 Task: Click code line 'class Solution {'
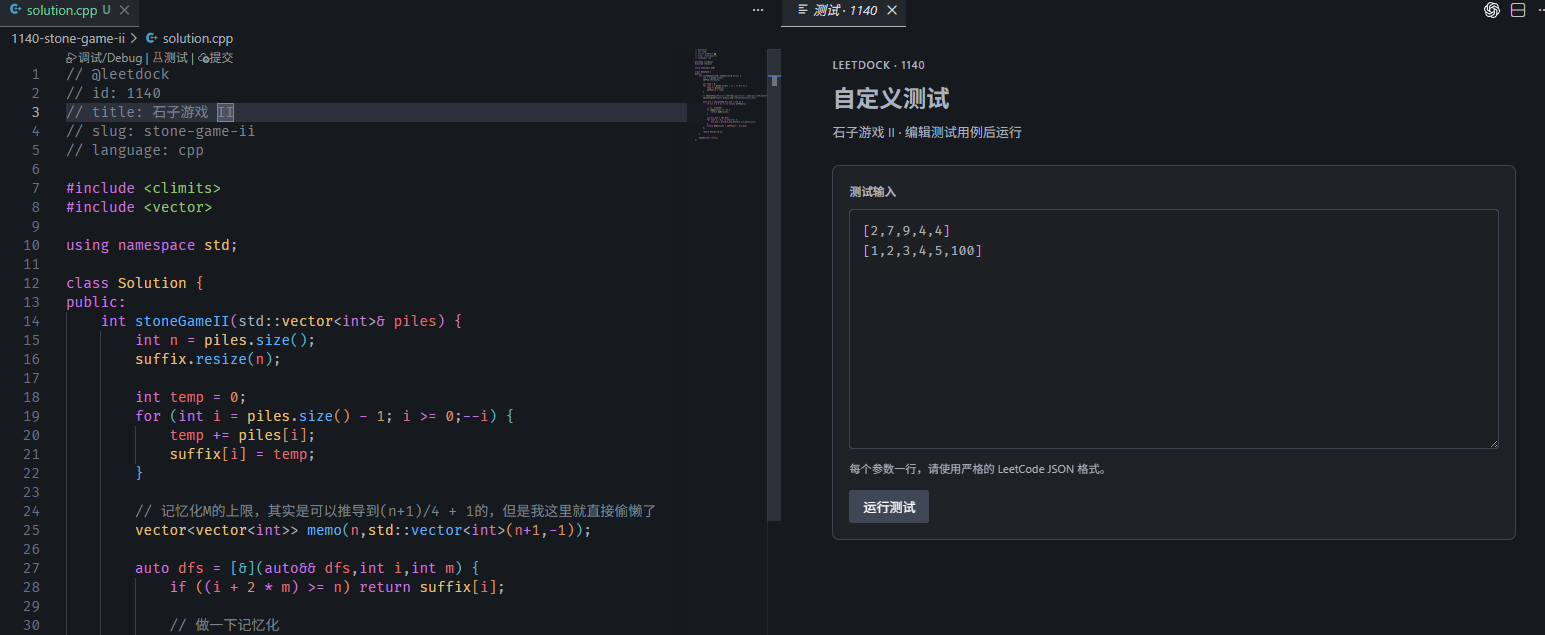point(135,283)
